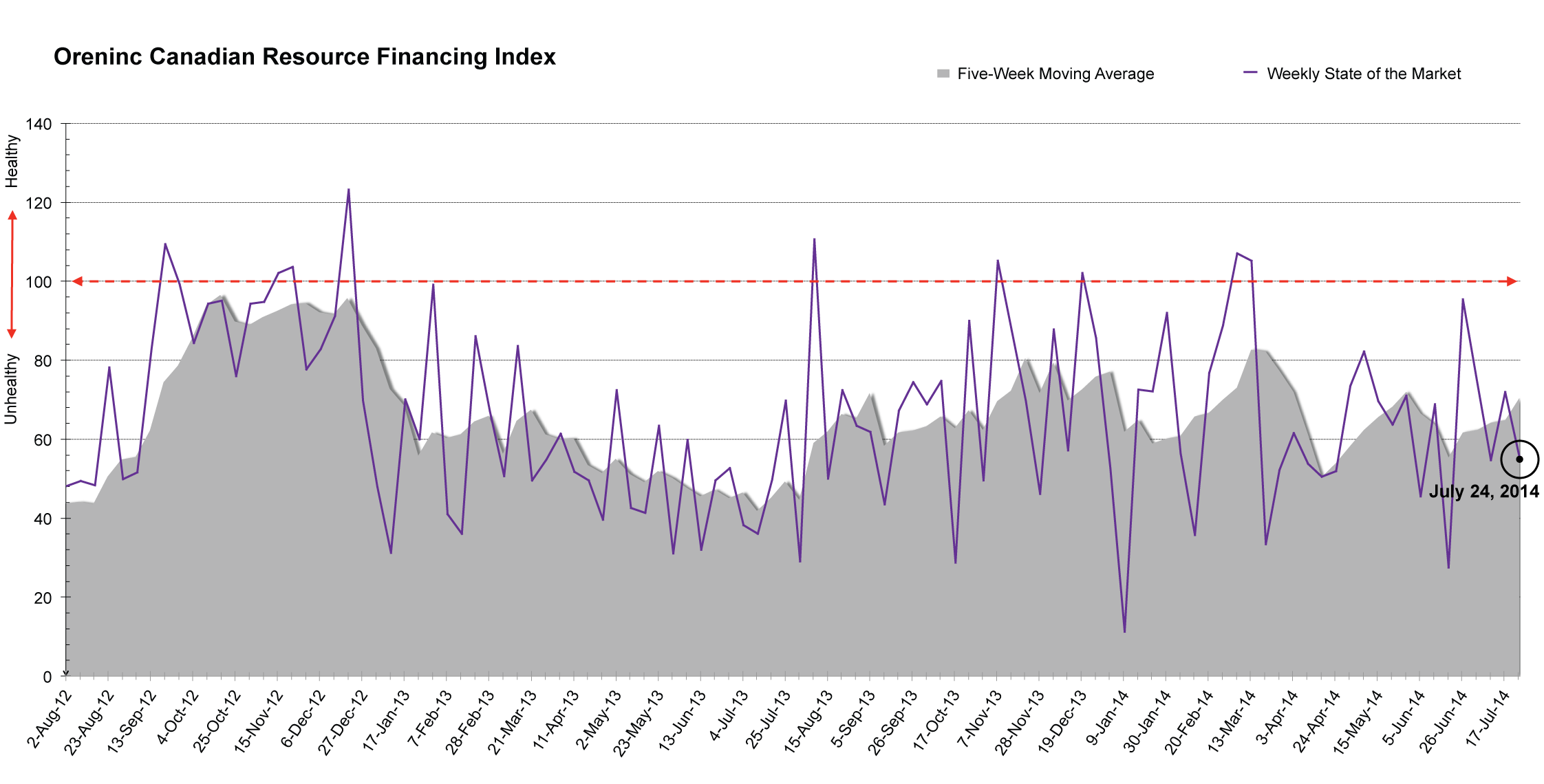Image resolution: width=1544 pixels, height=784 pixels.
Task: Click the 17-Oct-13 x-axis date label
Action: [x=936, y=721]
